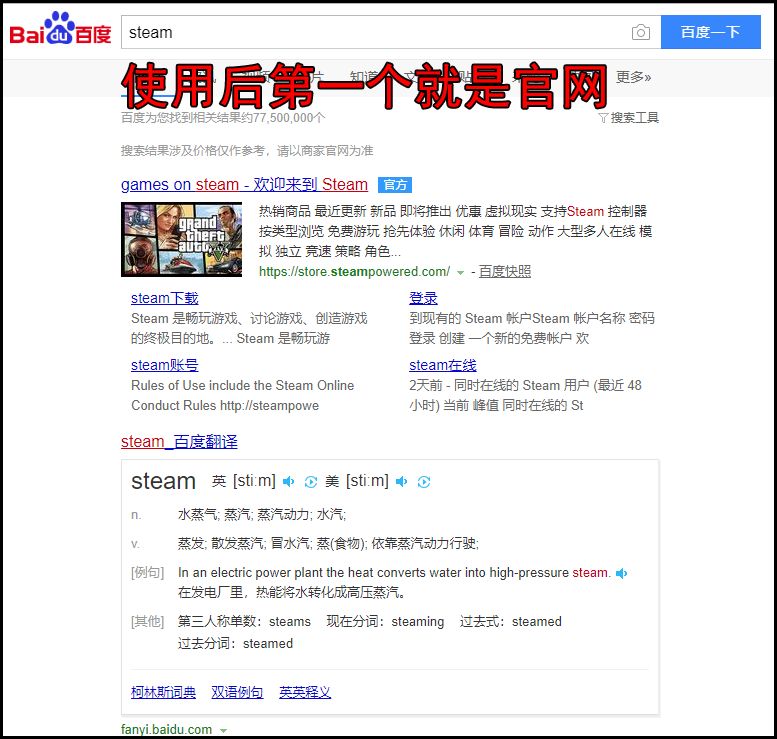Open the 英英释义 link
Viewport: 777px width, 739px height.
(x=305, y=692)
